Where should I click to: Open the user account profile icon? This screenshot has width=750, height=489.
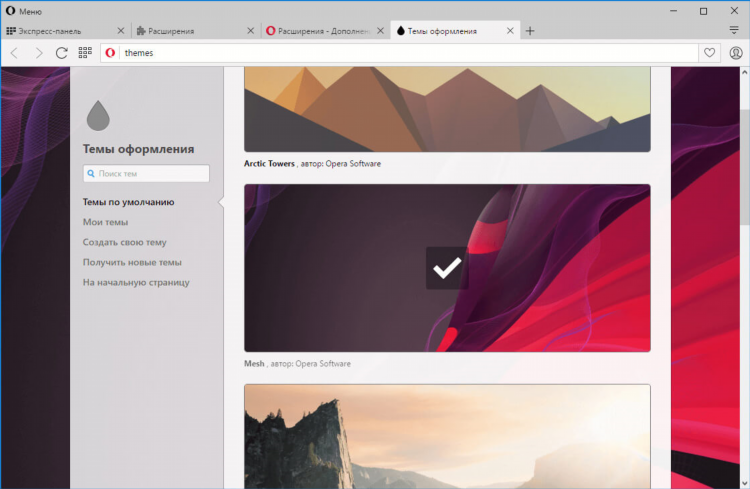pos(736,53)
